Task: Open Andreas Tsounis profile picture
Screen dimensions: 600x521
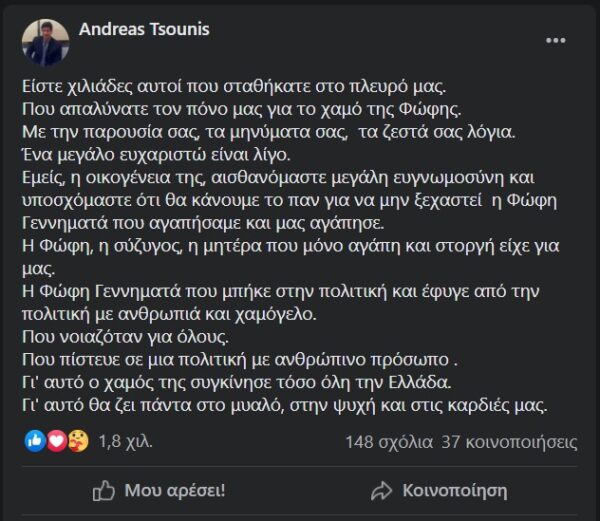Action: 46,42
